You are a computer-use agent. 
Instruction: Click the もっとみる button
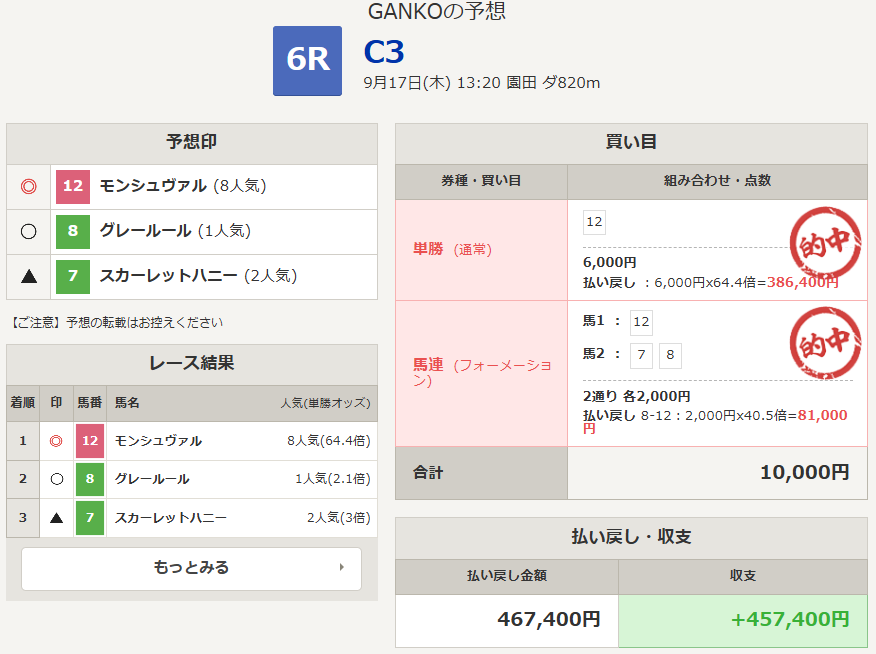(192, 569)
